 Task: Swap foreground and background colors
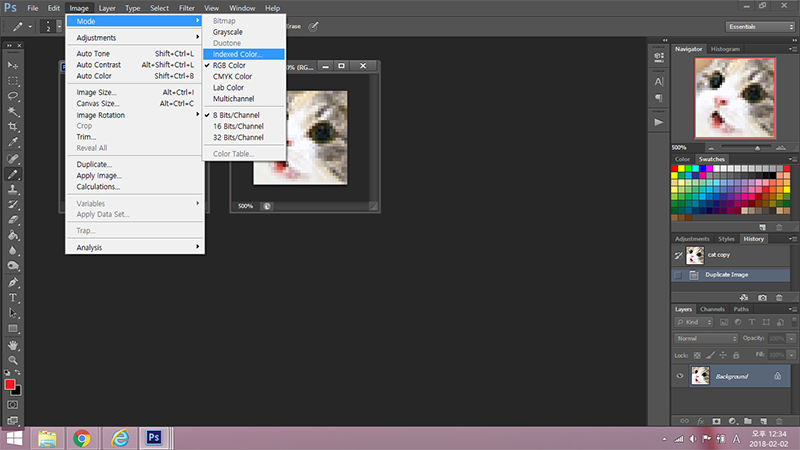click(x=18, y=372)
